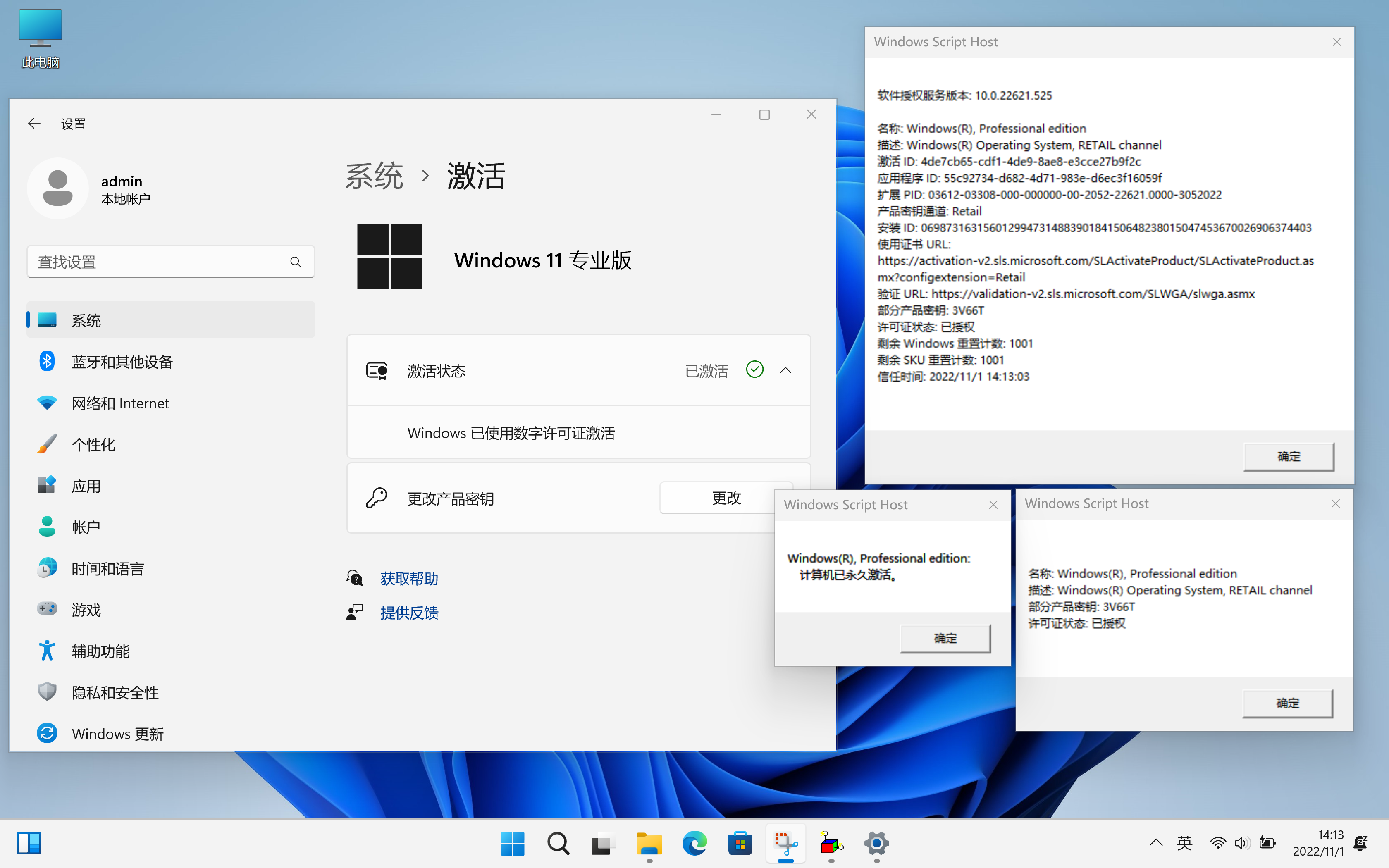1389x868 pixels.
Task: Close the 计算机已永久激活 dialog
Action: [993, 505]
